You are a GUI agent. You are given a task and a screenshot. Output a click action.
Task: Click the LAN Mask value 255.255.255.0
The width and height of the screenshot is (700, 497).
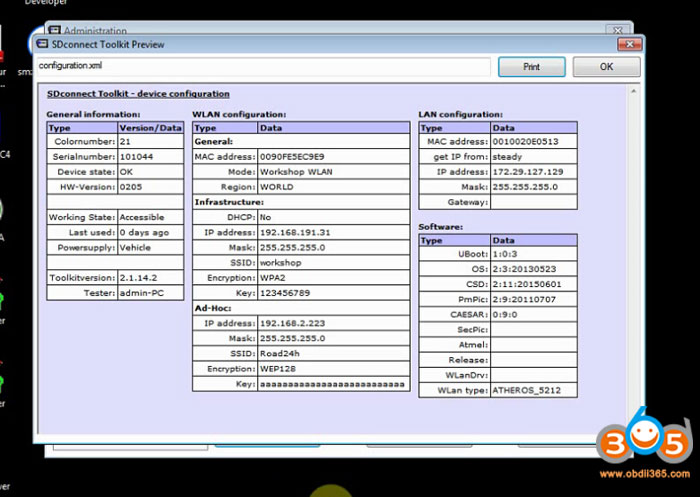pos(525,187)
